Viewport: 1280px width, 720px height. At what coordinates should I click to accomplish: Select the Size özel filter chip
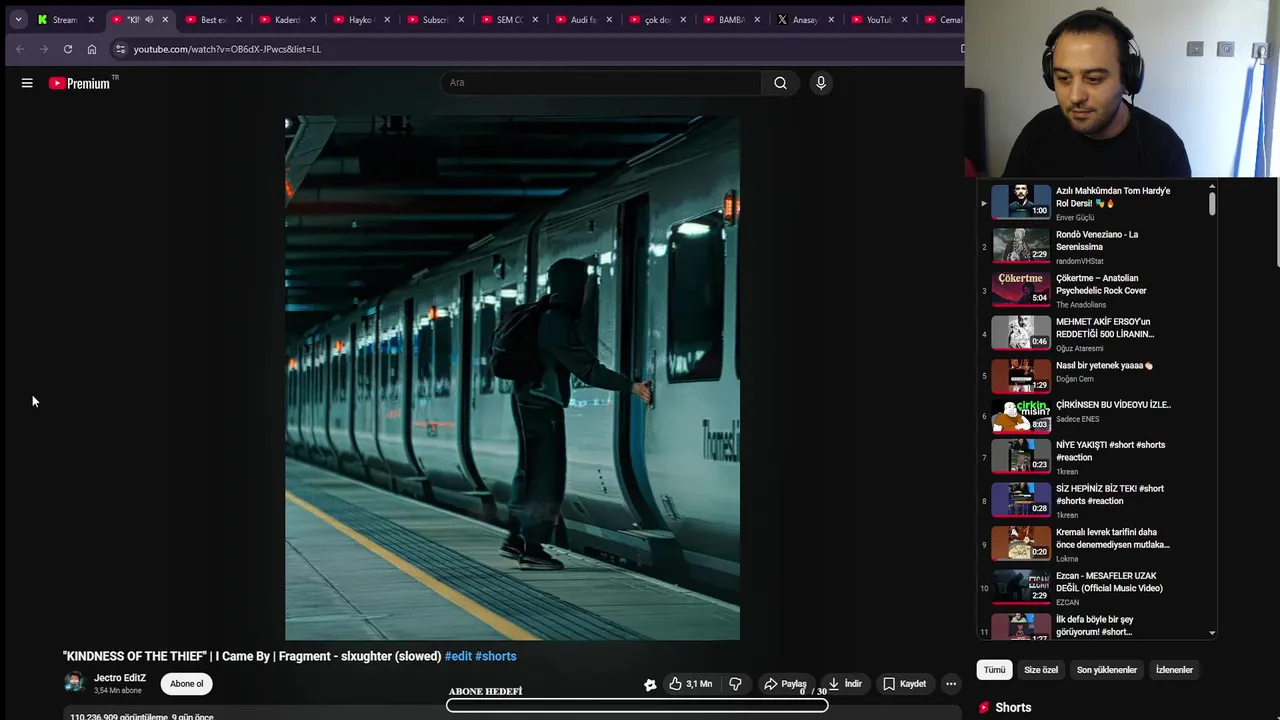click(1041, 670)
